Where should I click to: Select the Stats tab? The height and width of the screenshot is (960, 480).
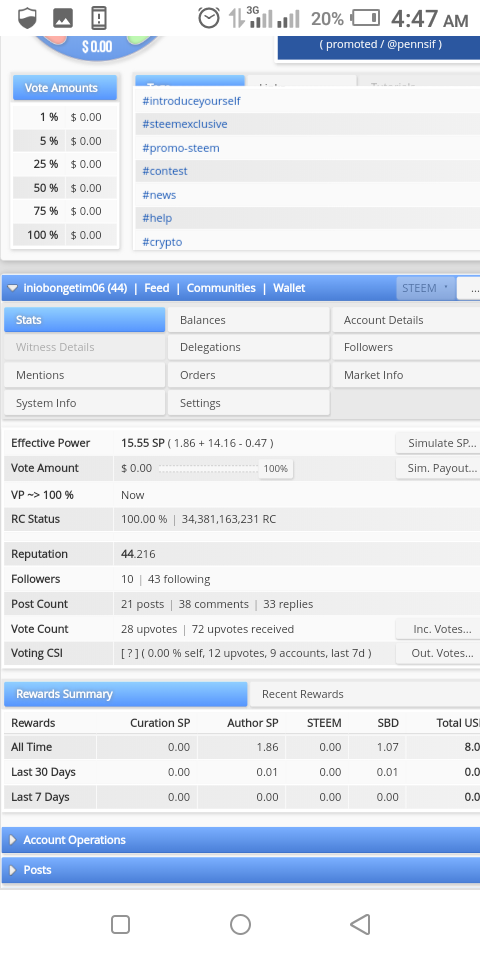point(84,320)
